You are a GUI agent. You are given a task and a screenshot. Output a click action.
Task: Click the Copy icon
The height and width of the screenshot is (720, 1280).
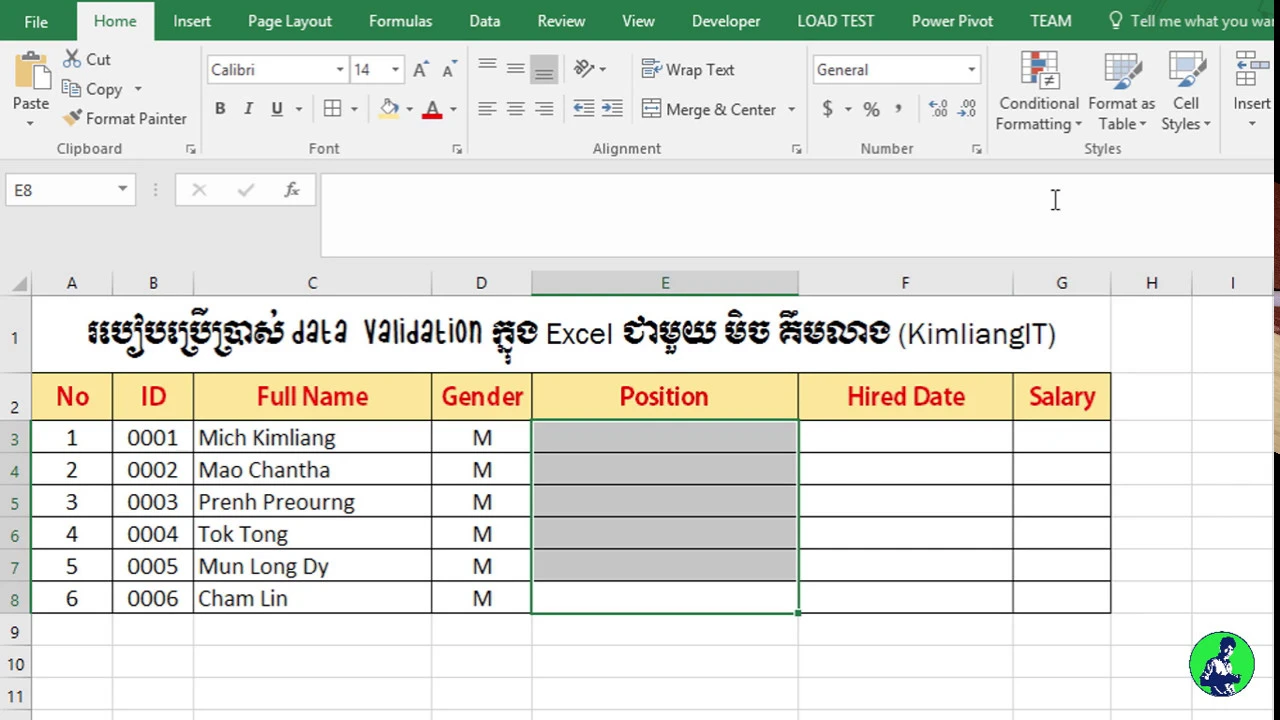(71, 89)
